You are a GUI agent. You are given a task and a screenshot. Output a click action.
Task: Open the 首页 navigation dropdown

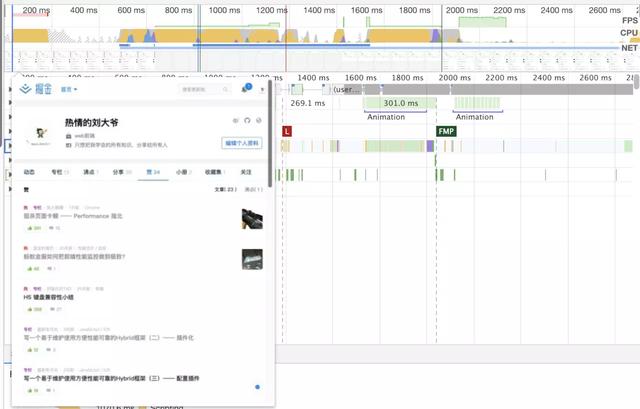click(69, 89)
